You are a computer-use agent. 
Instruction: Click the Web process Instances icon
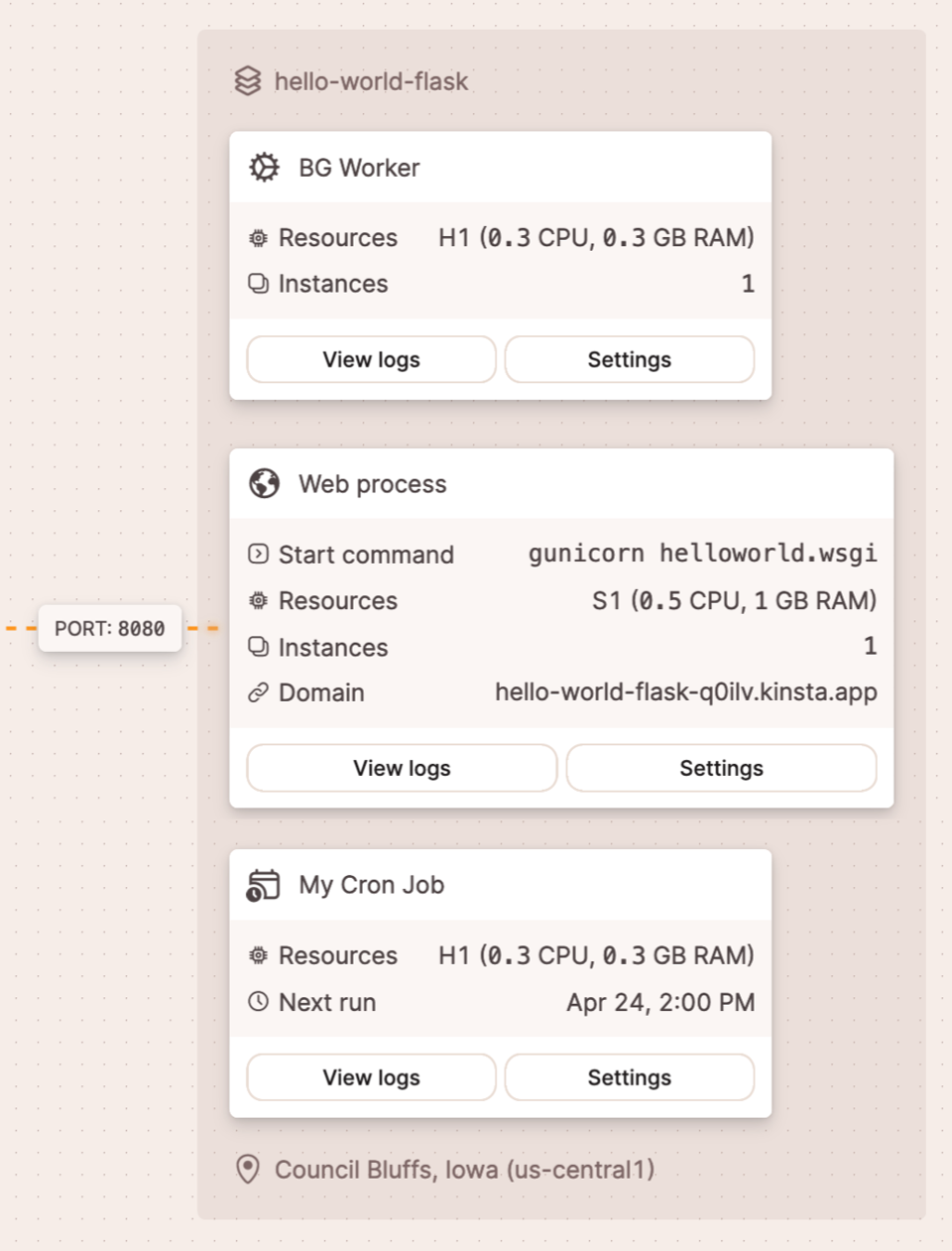(x=258, y=647)
